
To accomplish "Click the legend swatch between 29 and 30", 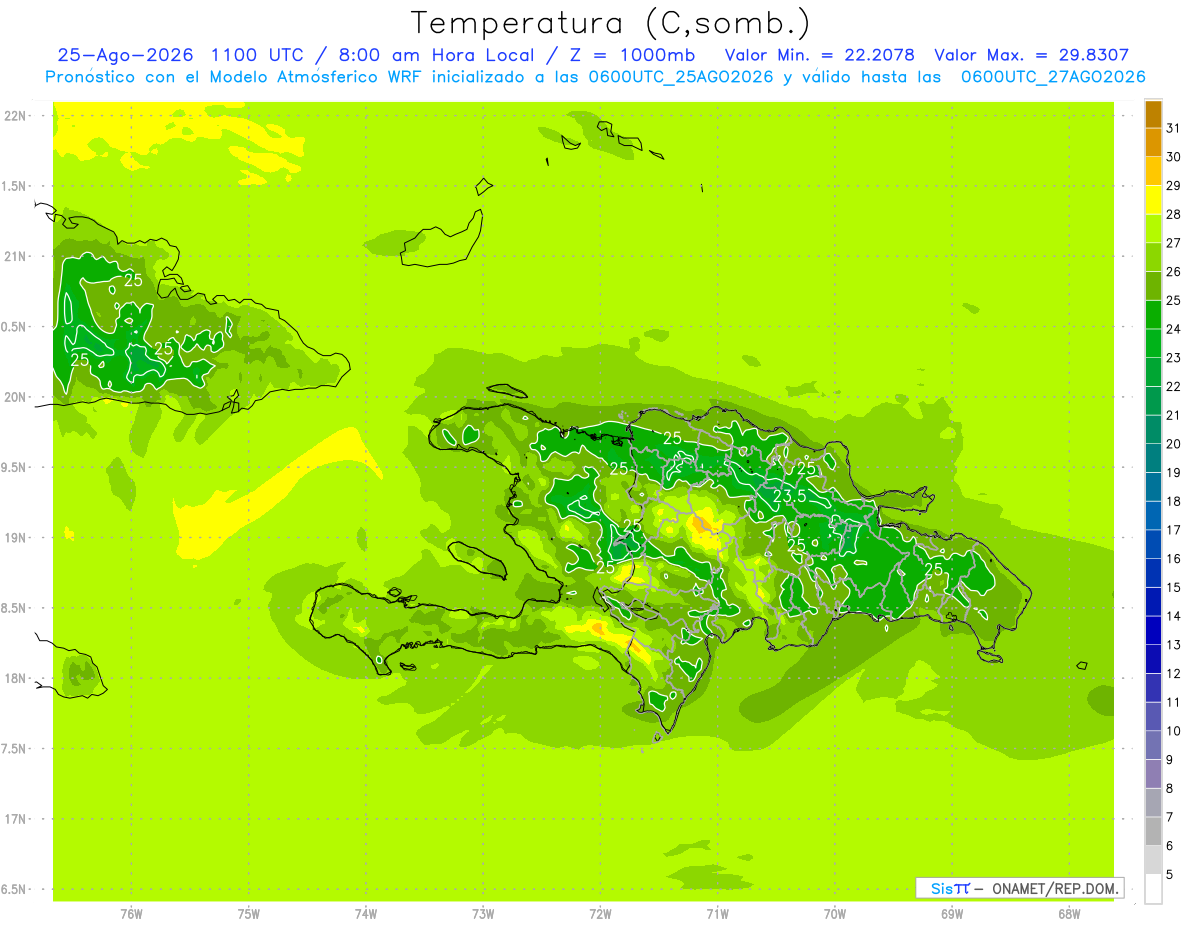I will [x=1153, y=171].
